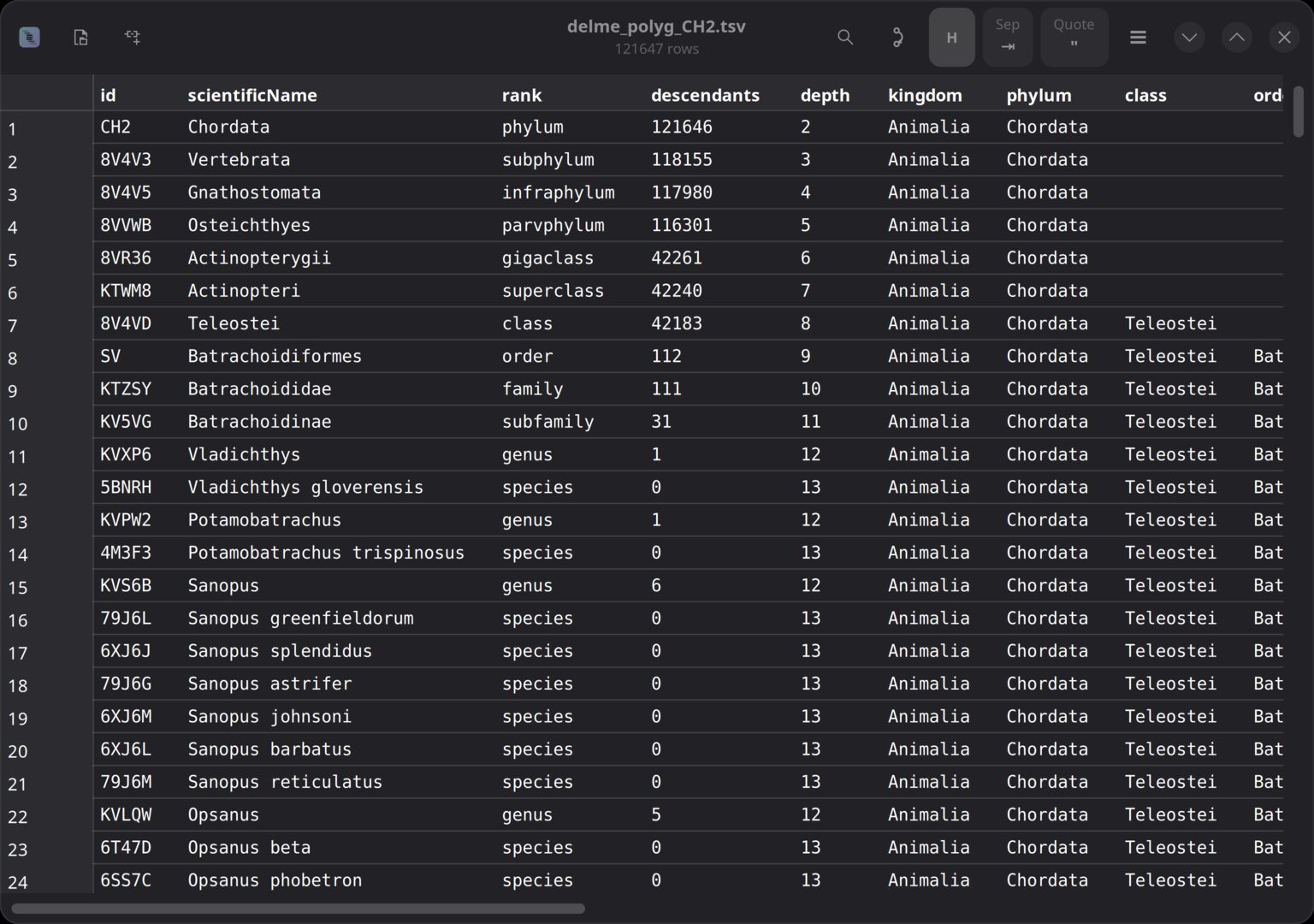Open the hamburger main menu
1314x924 pixels.
[1138, 37]
